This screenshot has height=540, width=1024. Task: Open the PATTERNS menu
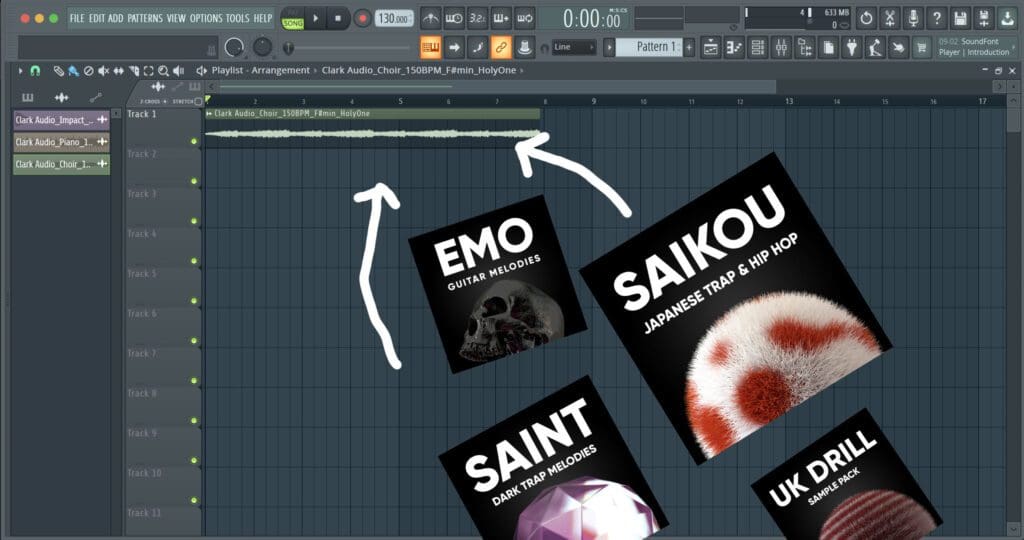click(145, 18)
